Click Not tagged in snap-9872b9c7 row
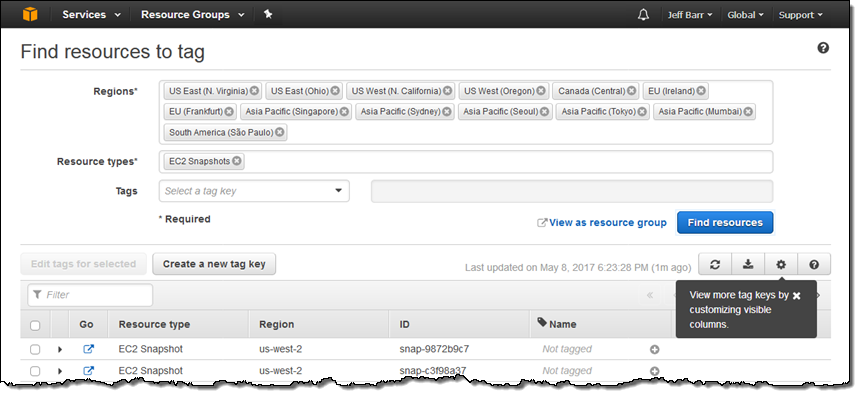This screenshot has height=396, width=860. click(x=567, y=349)
